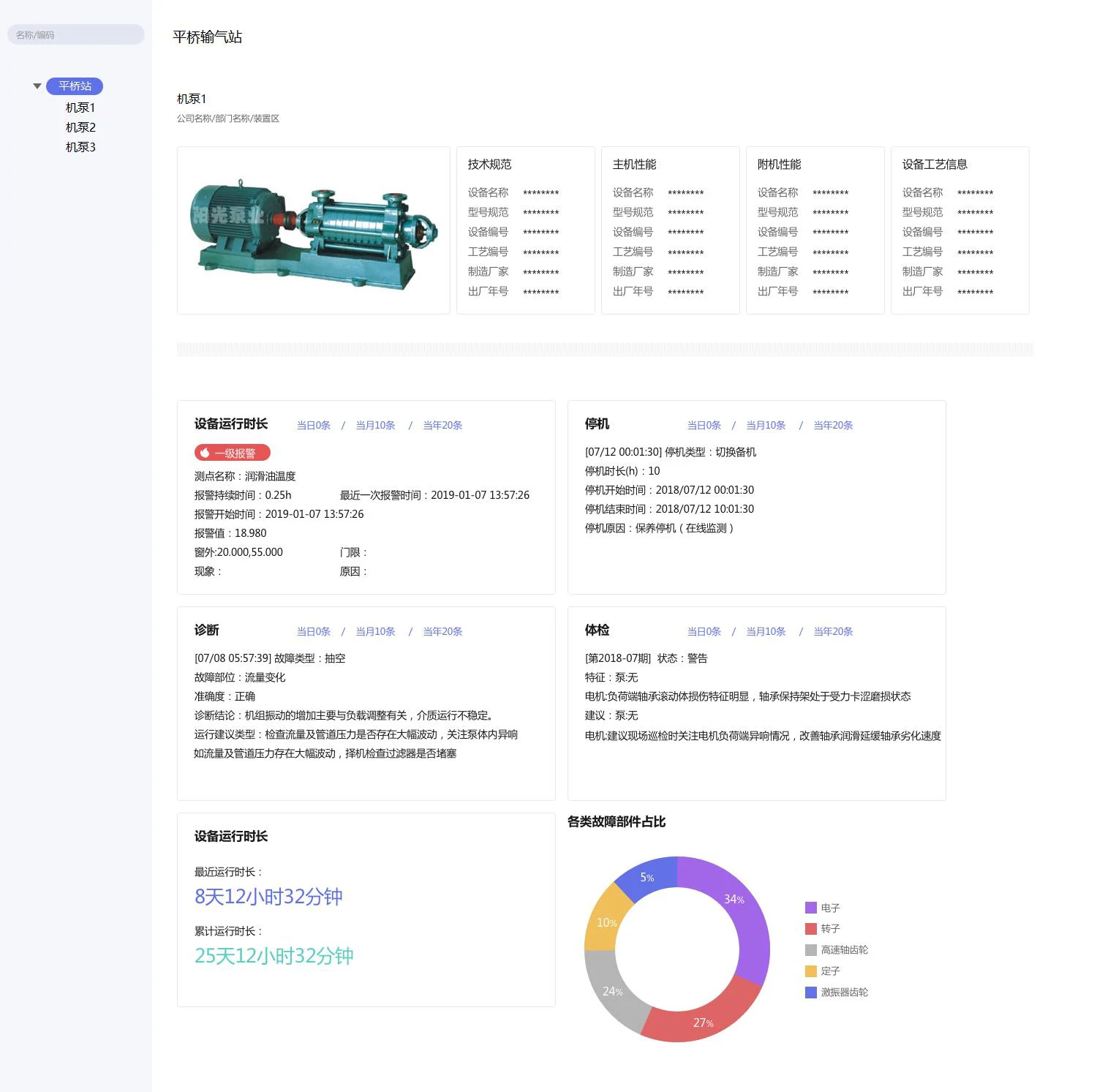Focus the 名称/编码 search field

click(76, 34)
